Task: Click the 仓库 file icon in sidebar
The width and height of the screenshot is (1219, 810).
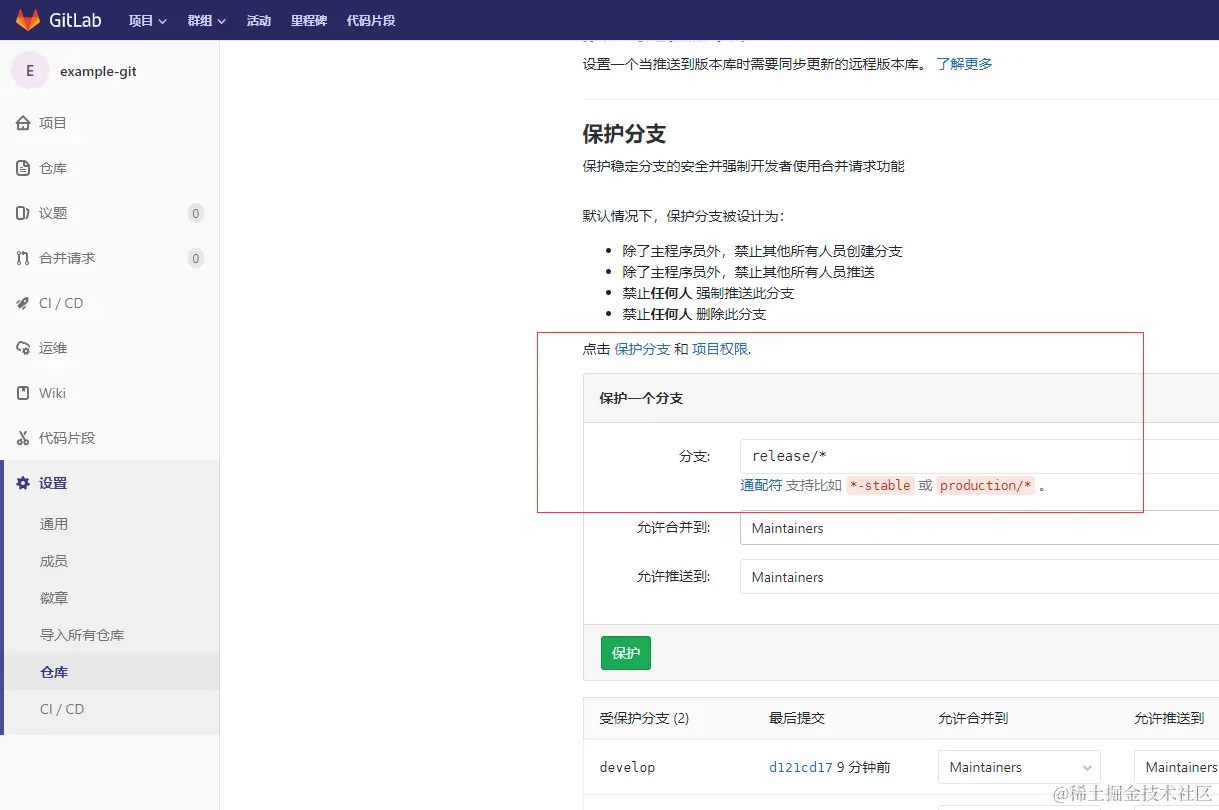Action: [23, 168]
